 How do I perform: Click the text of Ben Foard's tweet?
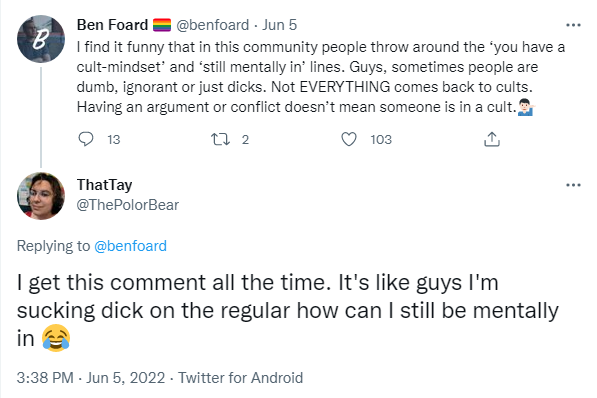click(x=321, y=77)
